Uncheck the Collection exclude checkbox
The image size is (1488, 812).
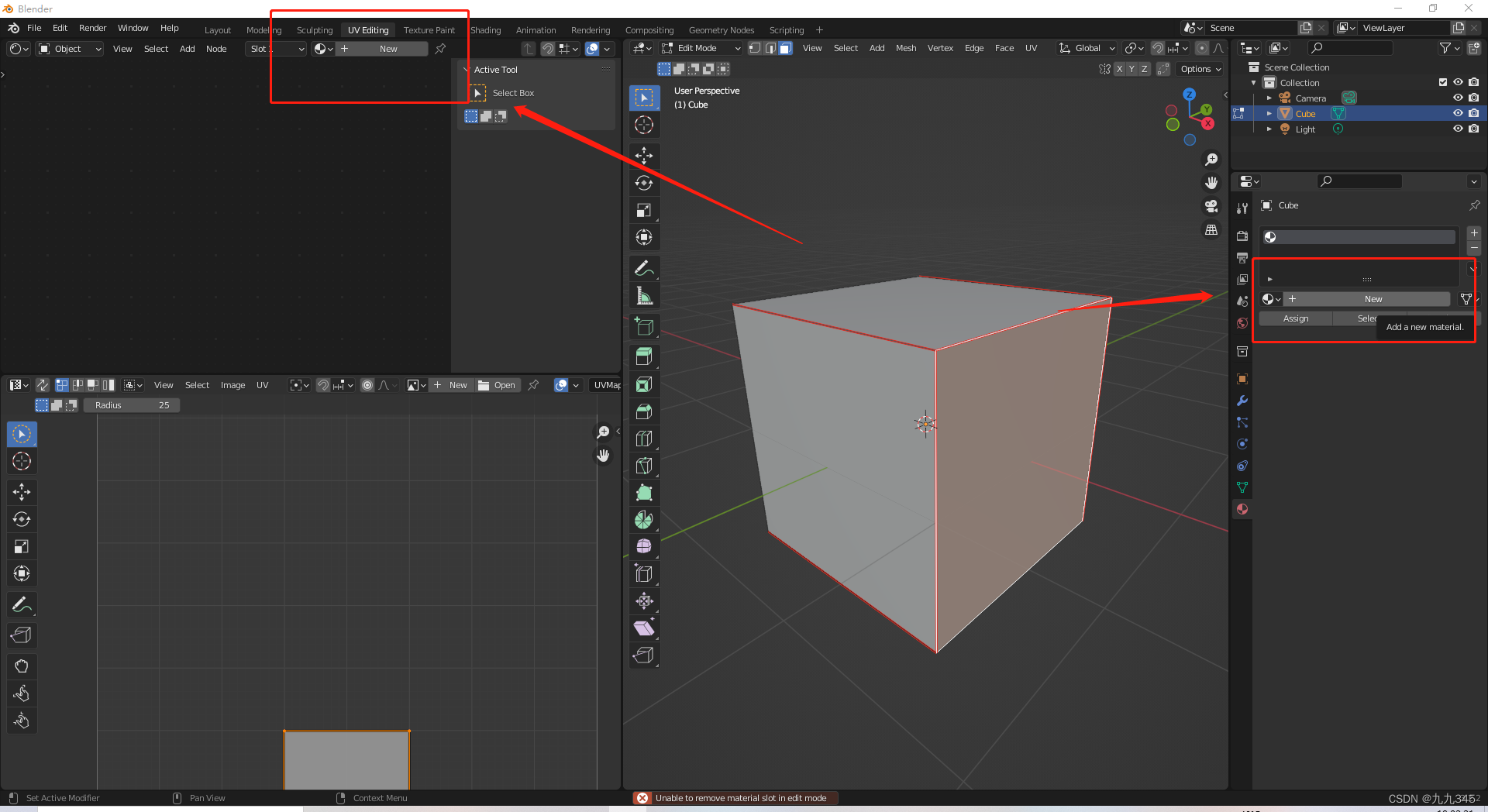pos(1442,82)
